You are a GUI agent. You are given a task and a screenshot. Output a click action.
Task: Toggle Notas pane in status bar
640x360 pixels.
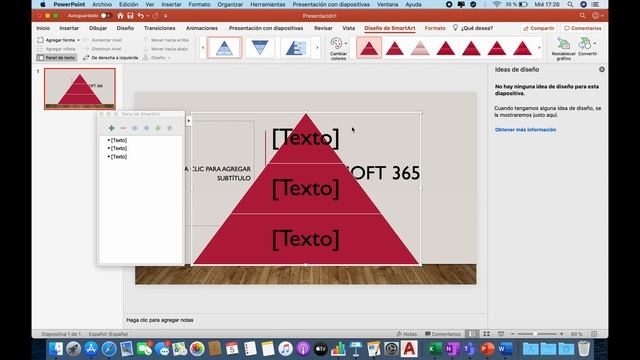407,334
